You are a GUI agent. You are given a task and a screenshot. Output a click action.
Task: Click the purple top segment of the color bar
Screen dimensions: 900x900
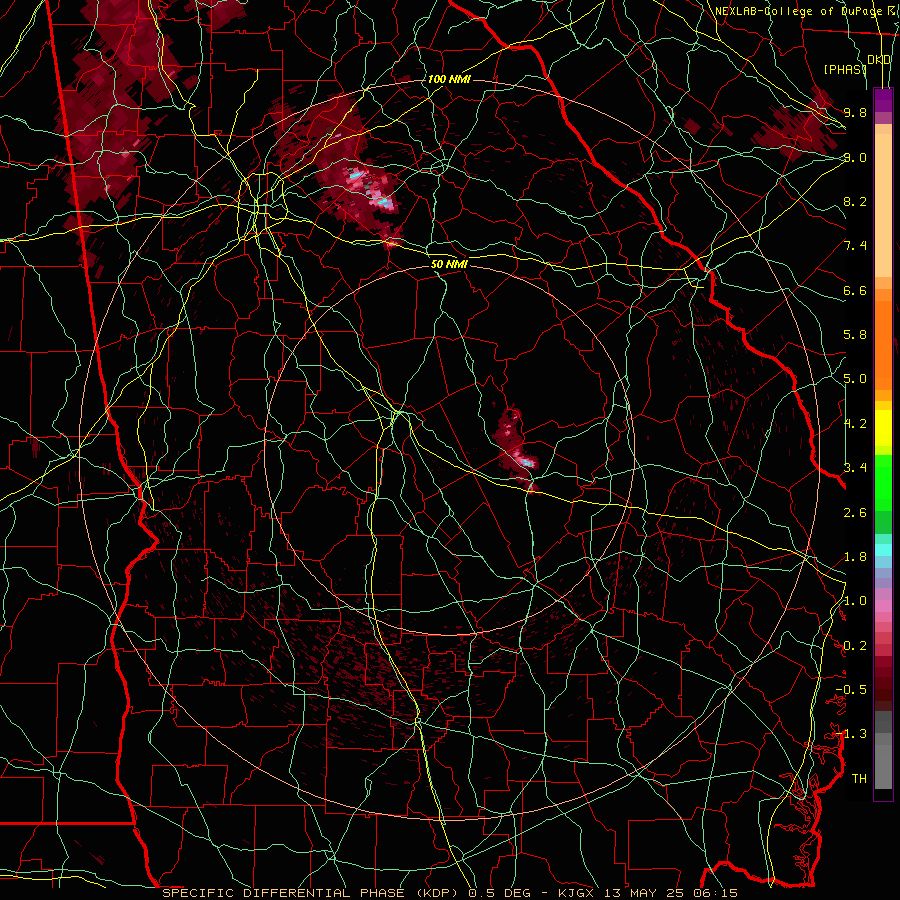(x=883, y=100)
